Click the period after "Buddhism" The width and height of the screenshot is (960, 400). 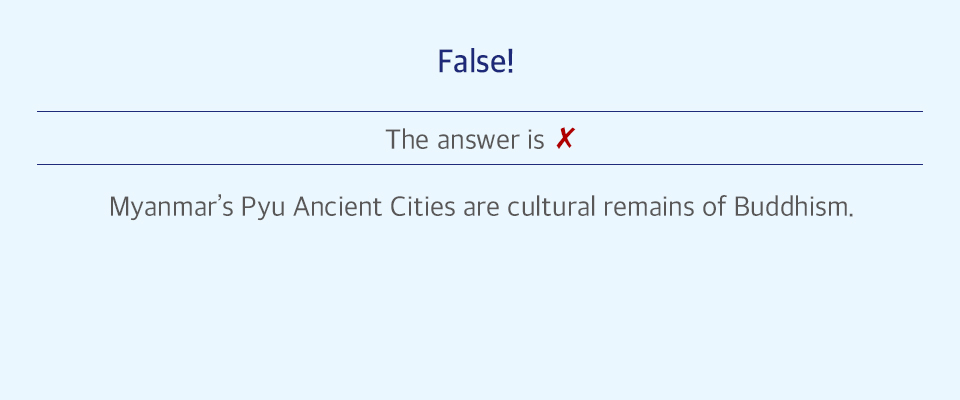tap(851, 216)
